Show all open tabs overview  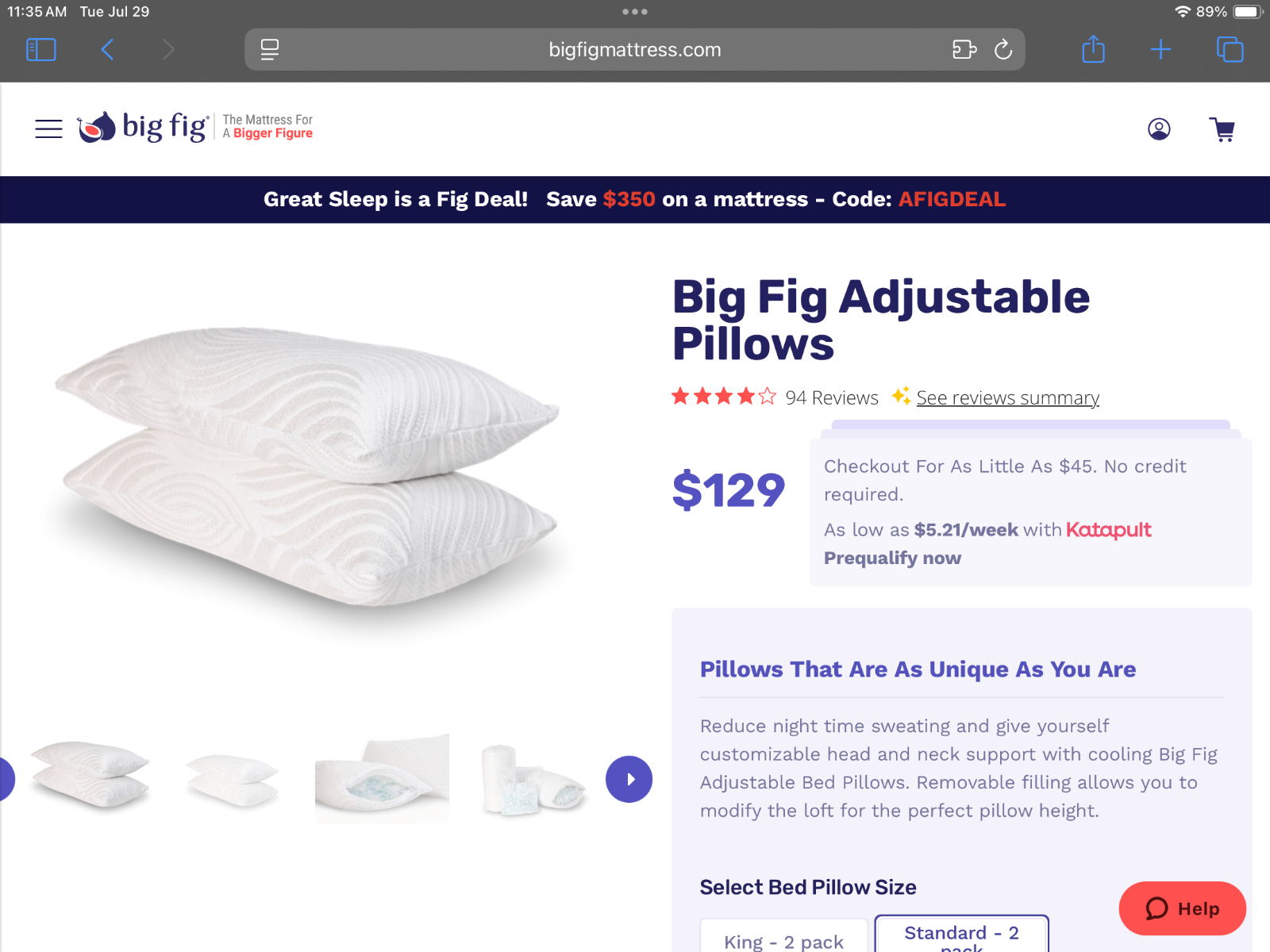tap(1230, 50)
